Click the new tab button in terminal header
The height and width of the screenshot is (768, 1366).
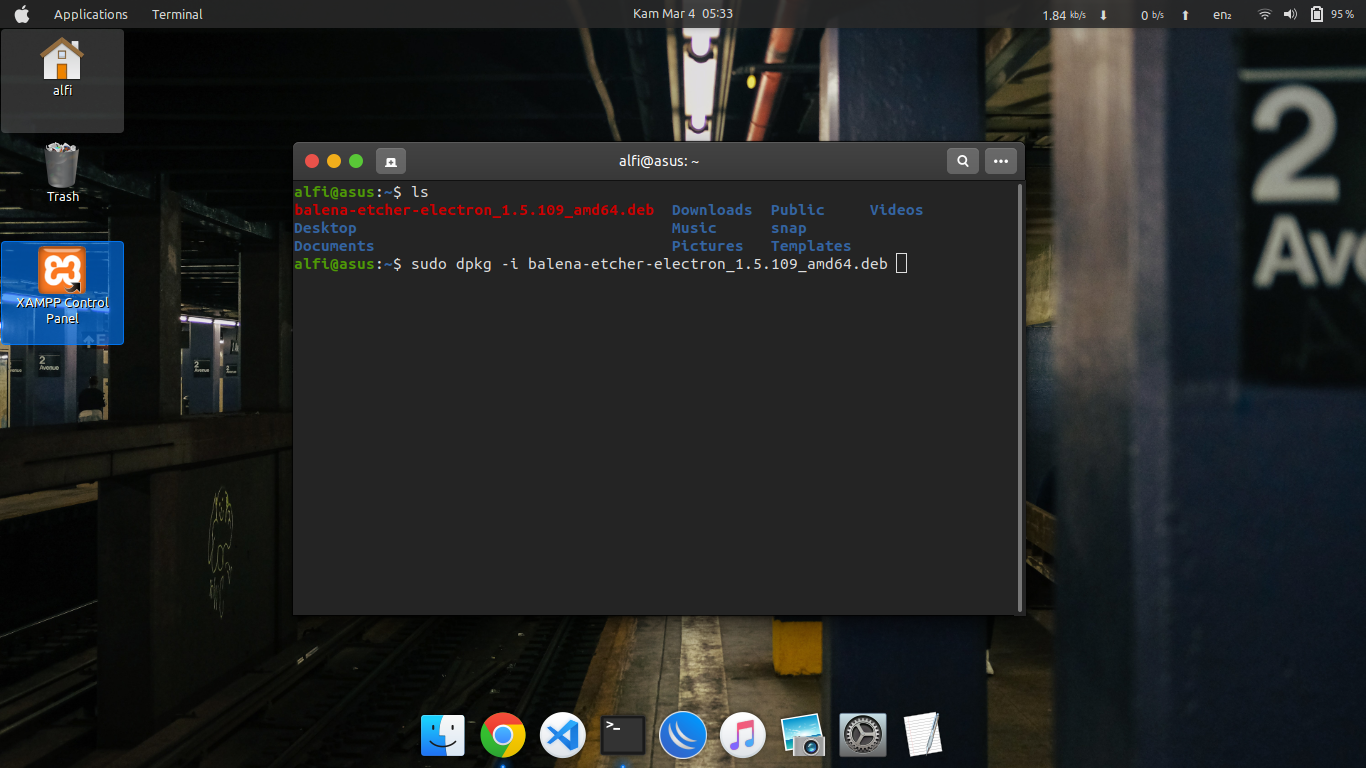click(390, 161)
